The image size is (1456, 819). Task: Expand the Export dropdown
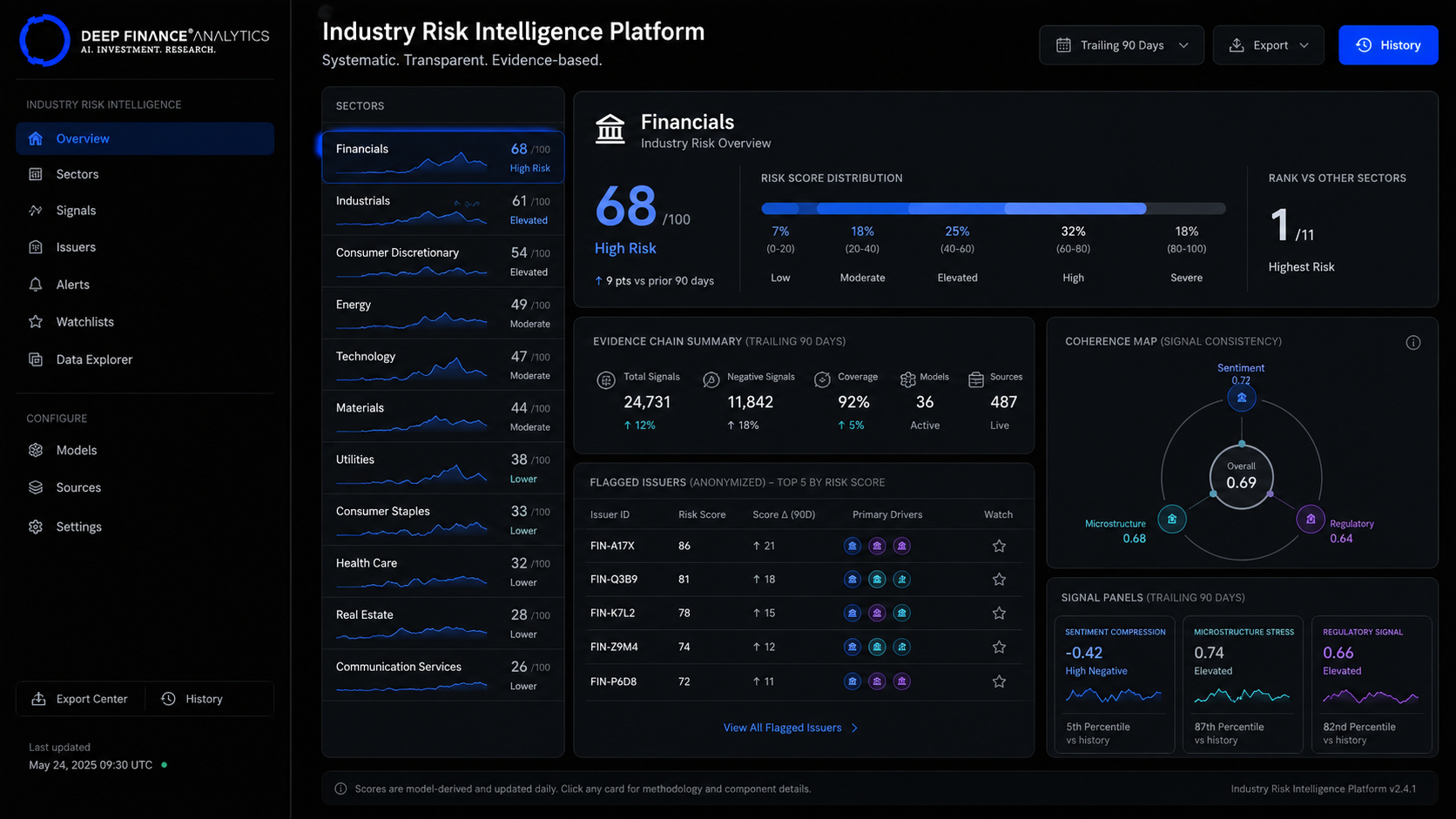tap(1269, 45)
